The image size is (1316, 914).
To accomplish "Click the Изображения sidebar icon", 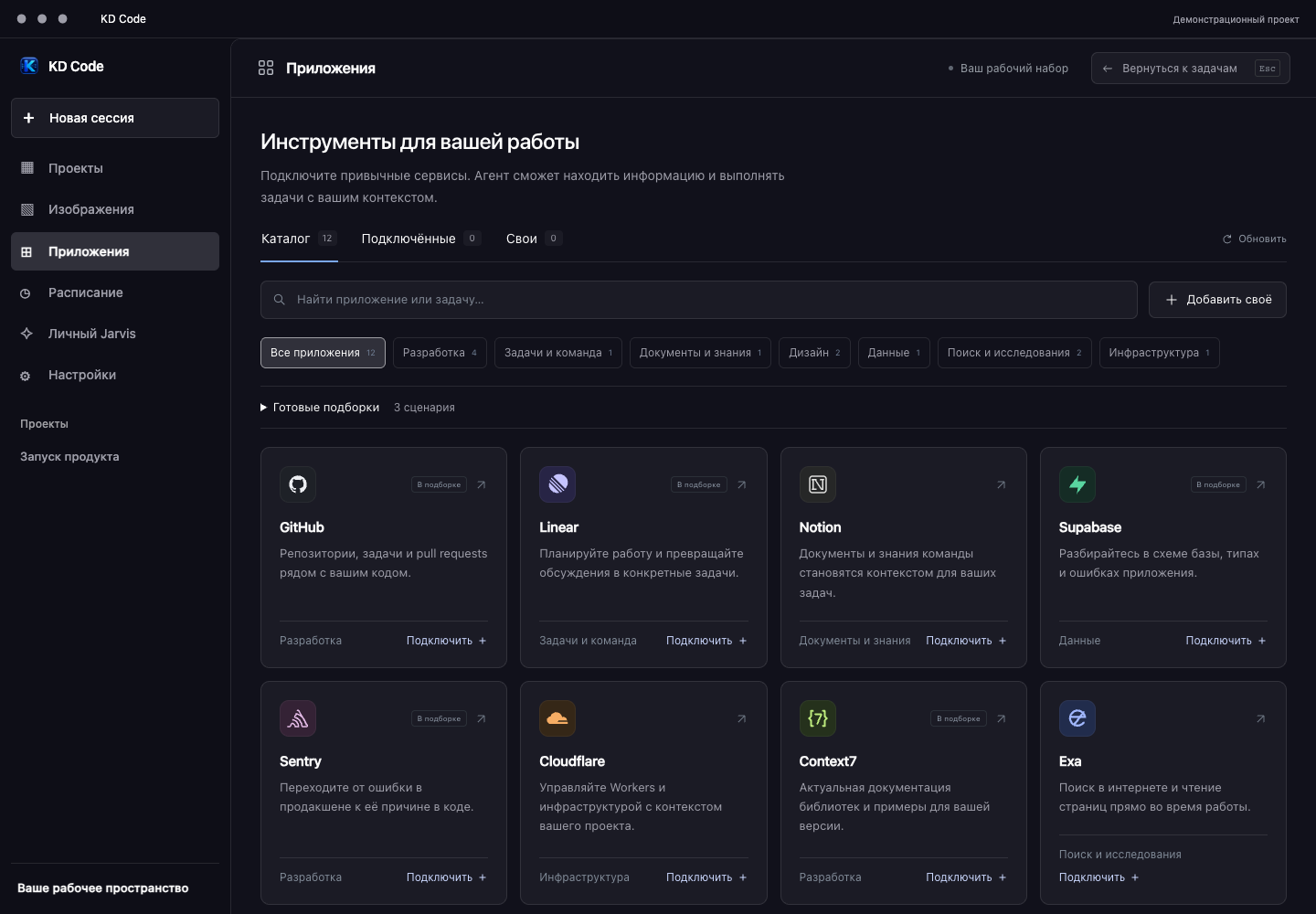I will pos(27,209).
